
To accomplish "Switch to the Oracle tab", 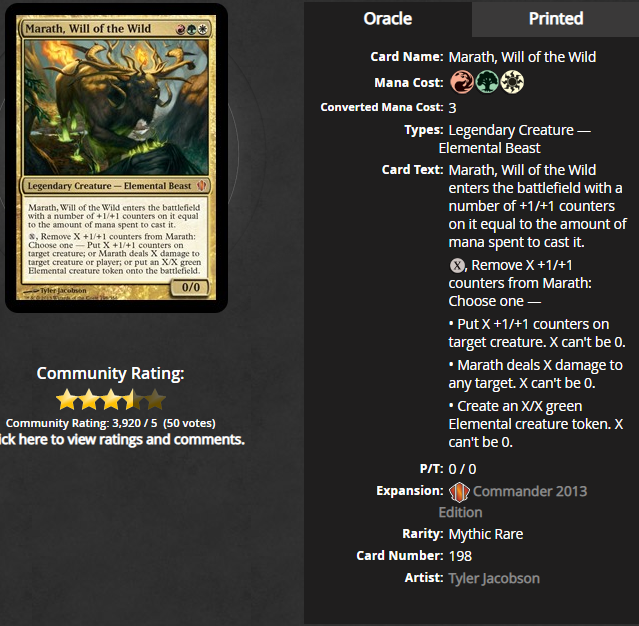I will point(388,19).
